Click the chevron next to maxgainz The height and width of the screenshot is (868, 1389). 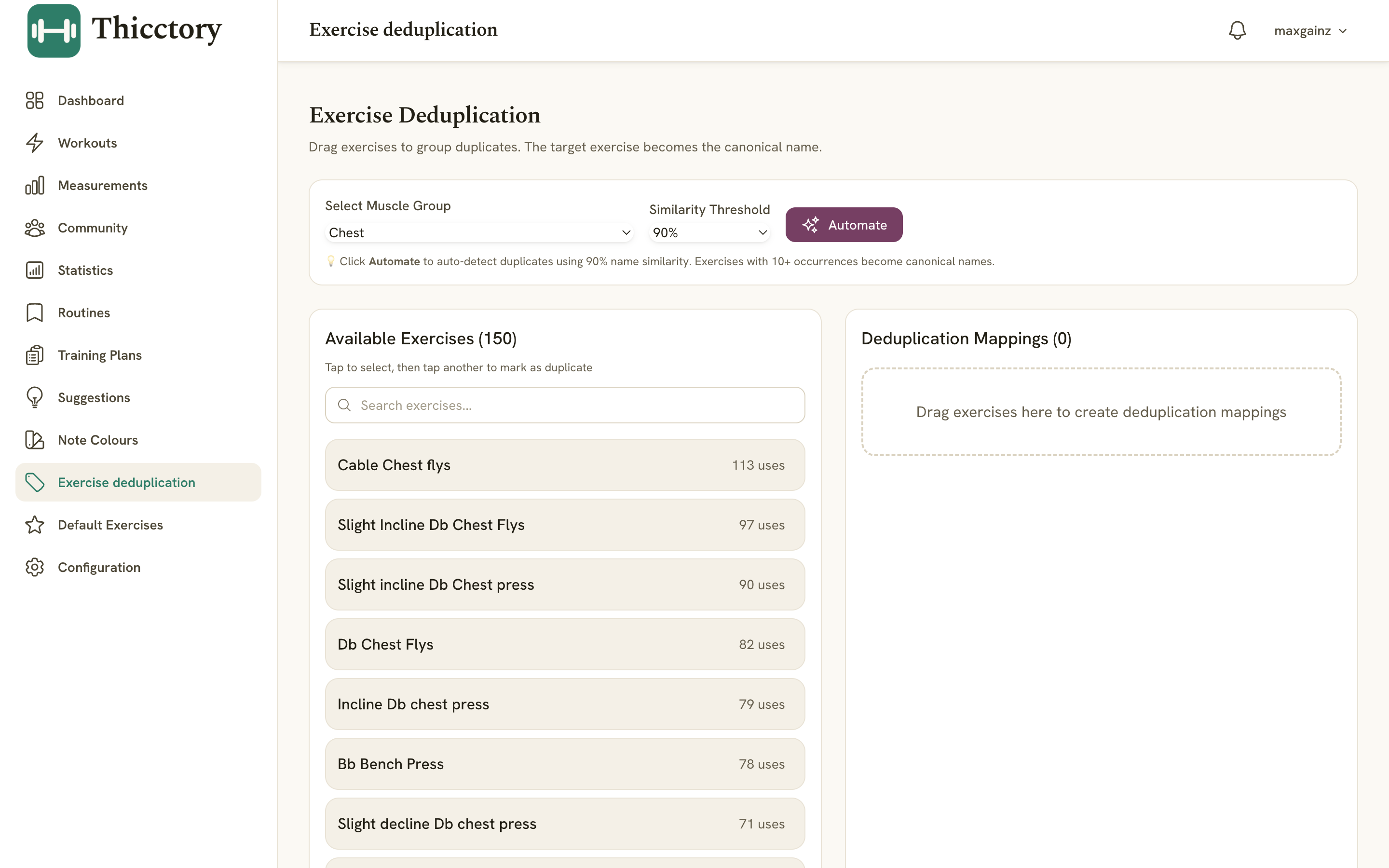tap(1343, 31)
